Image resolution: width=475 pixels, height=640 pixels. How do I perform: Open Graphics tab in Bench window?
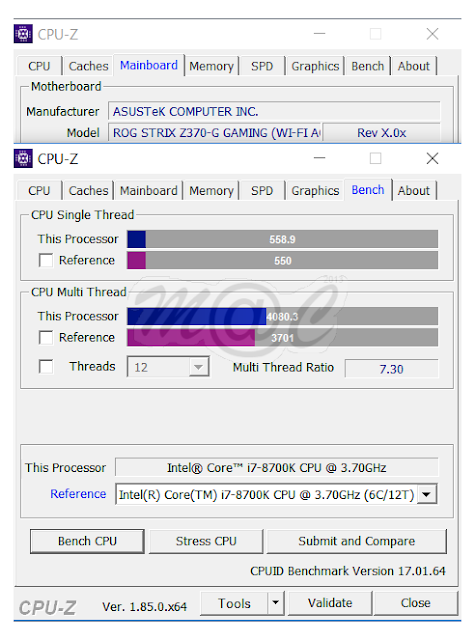[x=315, y=191]
